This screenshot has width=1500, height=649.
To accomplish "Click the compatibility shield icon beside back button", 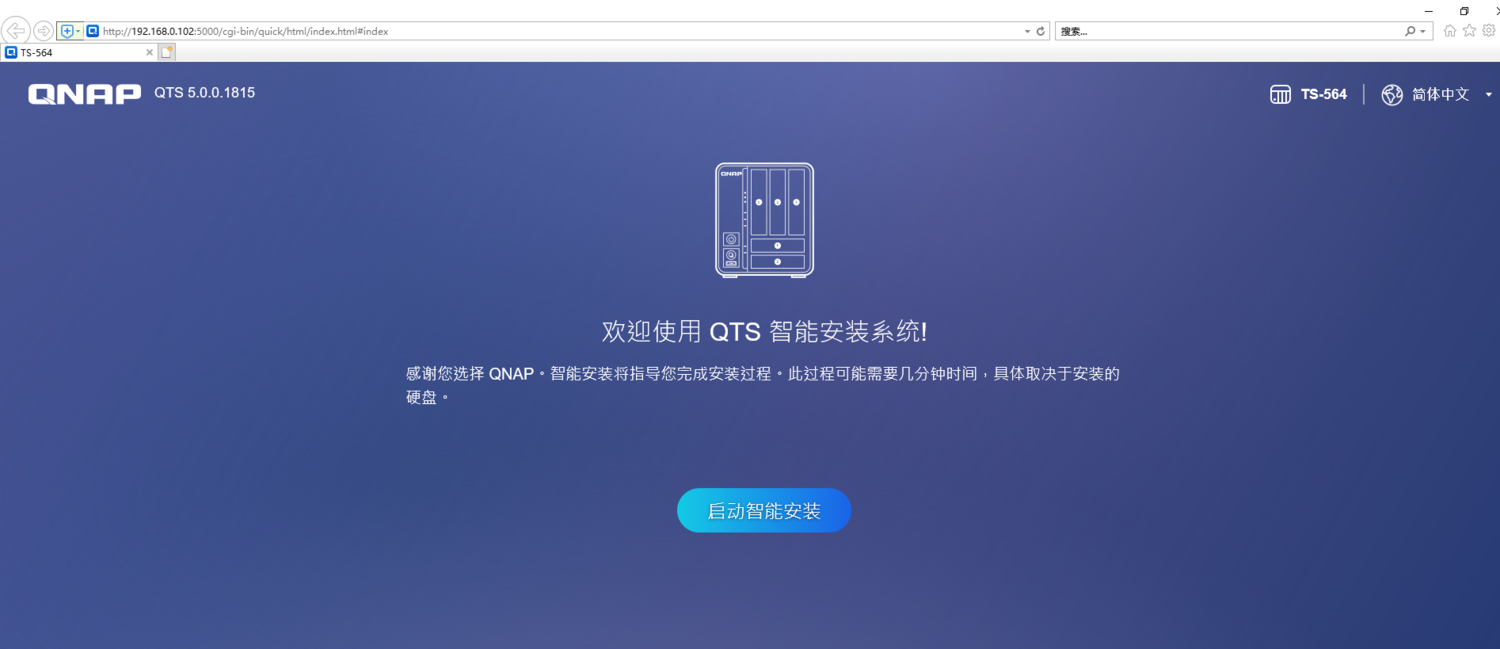I will coord(70,31).
